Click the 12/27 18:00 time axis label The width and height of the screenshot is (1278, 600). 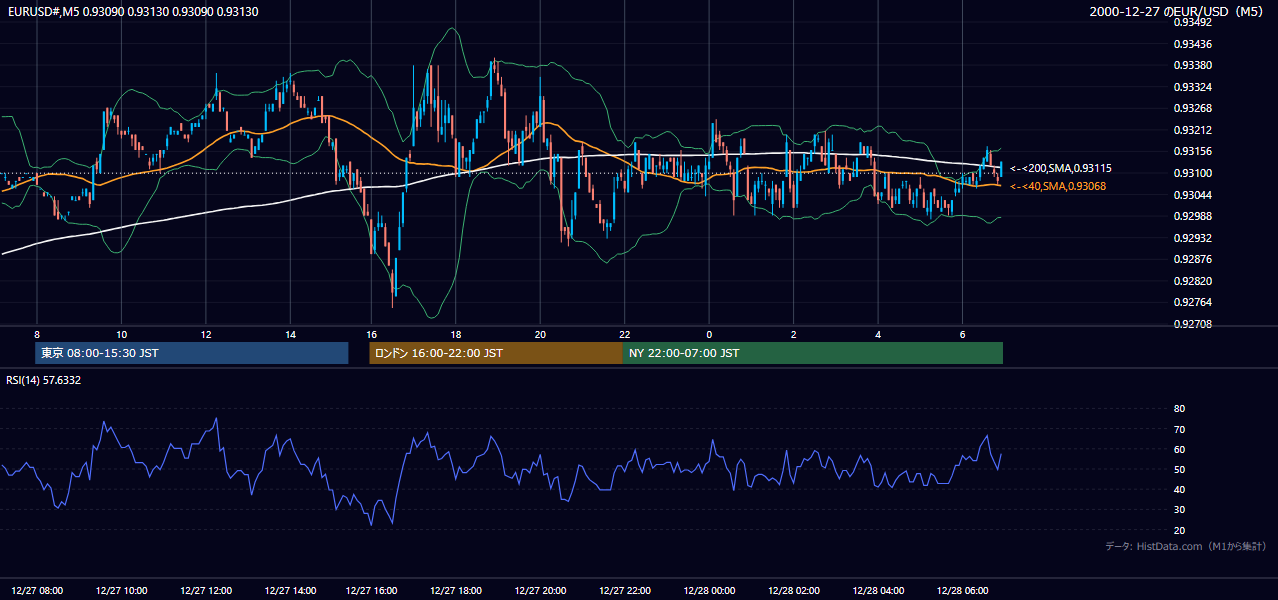coord(456,590)
